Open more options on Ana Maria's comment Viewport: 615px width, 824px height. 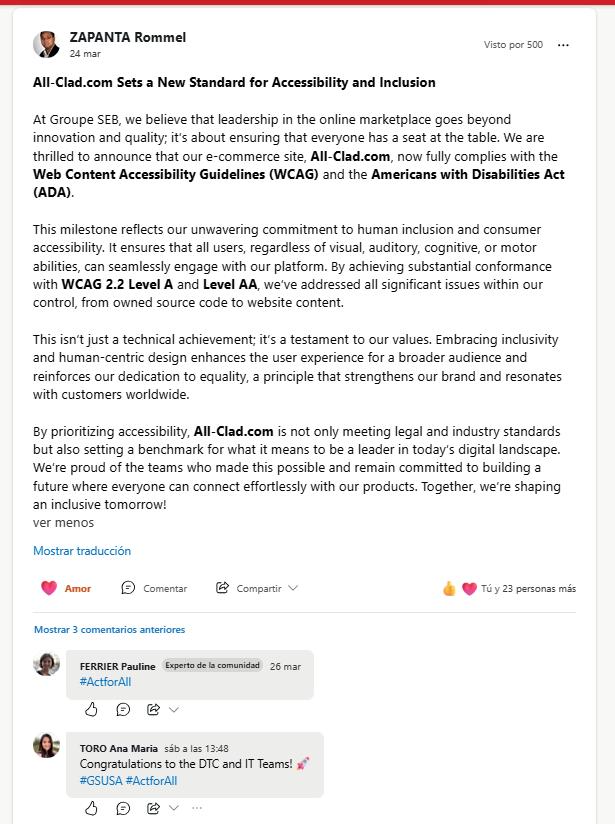196,808
